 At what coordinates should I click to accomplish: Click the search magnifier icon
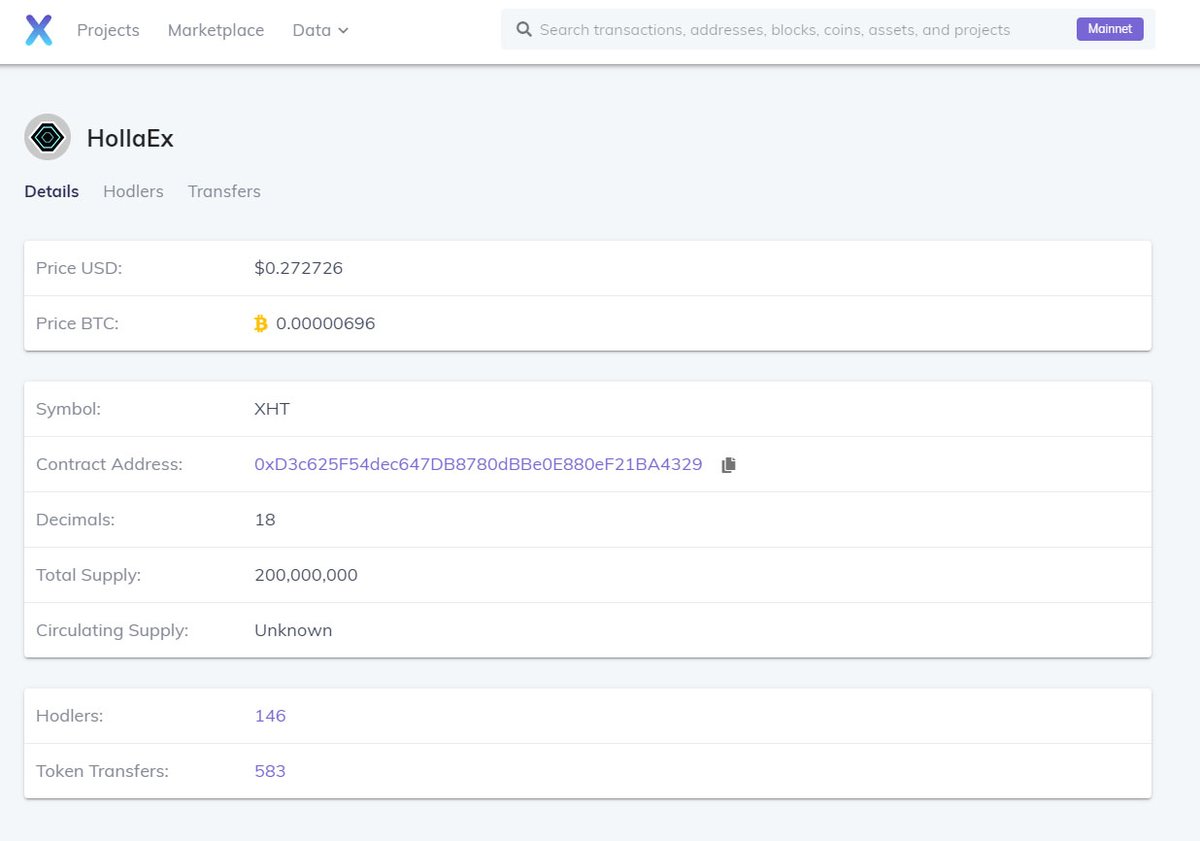pos(523,30)
